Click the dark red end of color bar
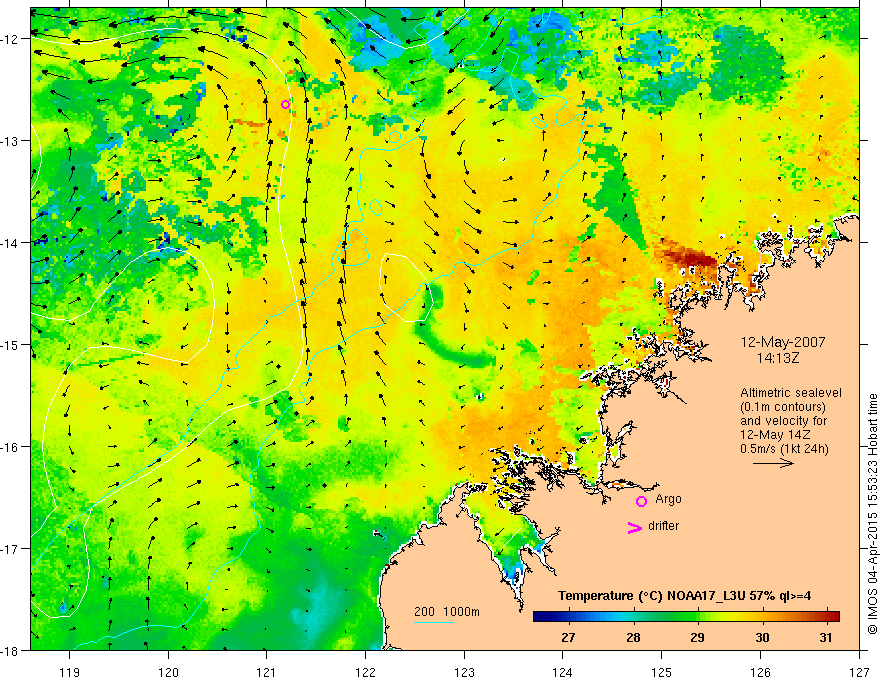The width and height of the screenshot is (880, 680). pyautogui.click(x=833, y=617)
